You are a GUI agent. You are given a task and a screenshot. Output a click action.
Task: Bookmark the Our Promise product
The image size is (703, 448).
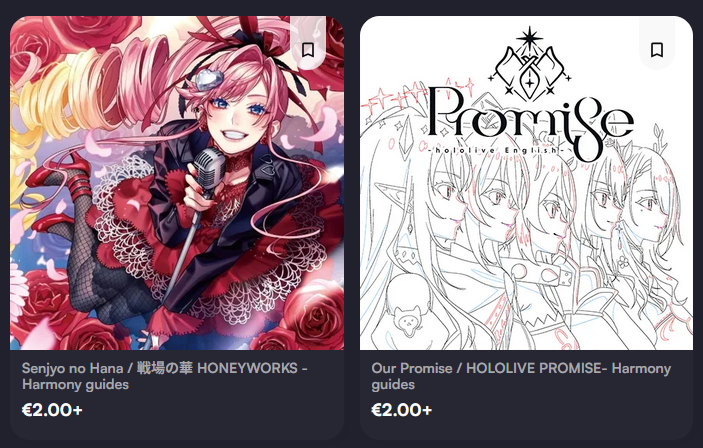(657, 50)
